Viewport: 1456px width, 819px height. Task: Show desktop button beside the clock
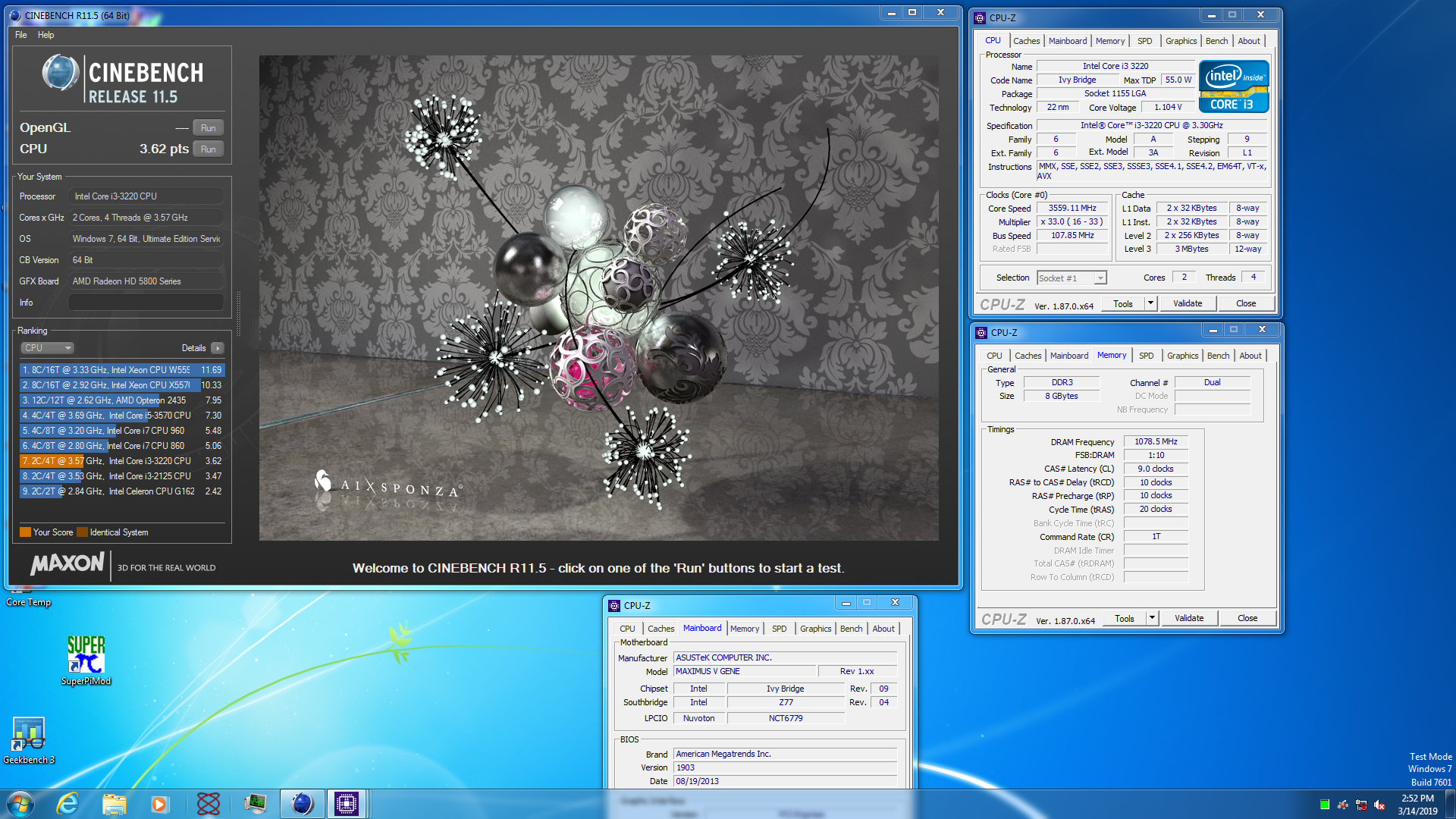pos(1450,804)
